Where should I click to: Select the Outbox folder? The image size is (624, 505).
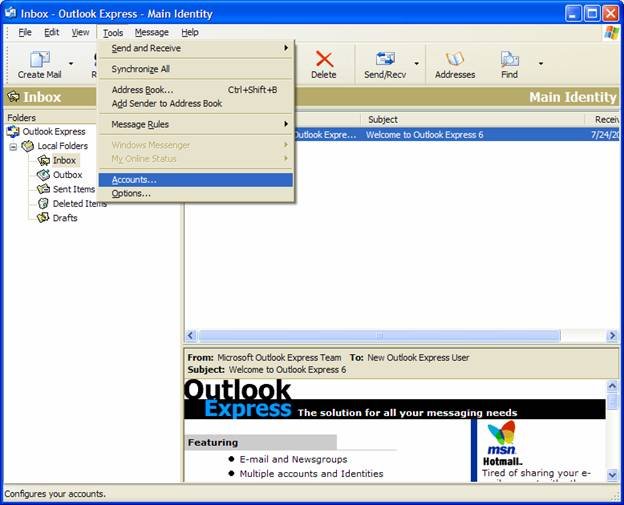pyautogui.click(x=67, y=175)
